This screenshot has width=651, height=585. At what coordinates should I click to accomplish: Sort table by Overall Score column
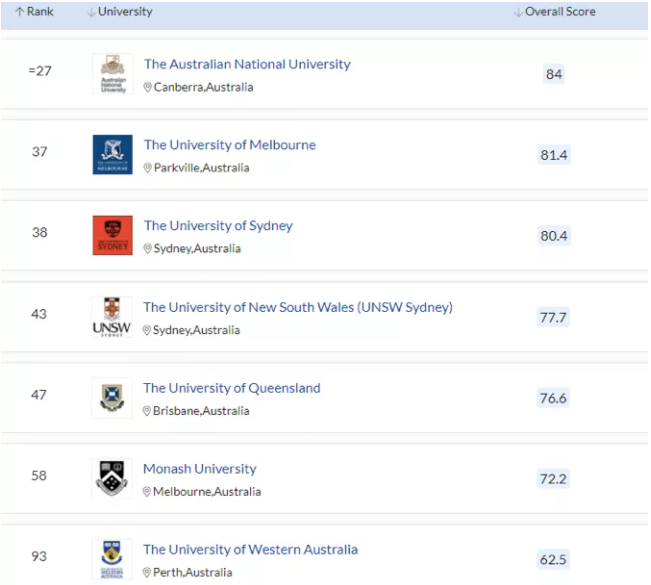click(554, 12)
